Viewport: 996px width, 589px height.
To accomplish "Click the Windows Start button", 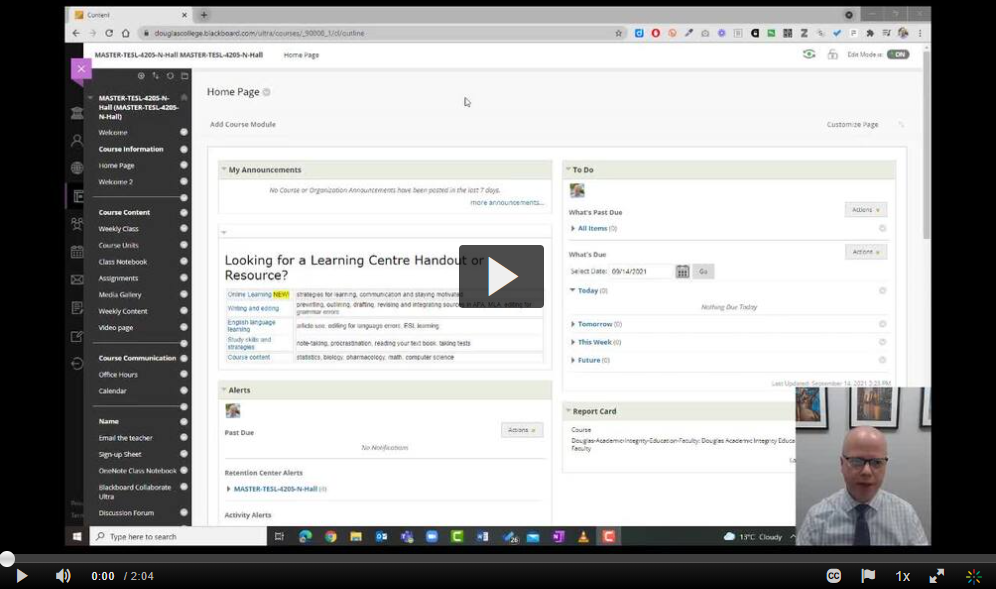I will 77,536.
